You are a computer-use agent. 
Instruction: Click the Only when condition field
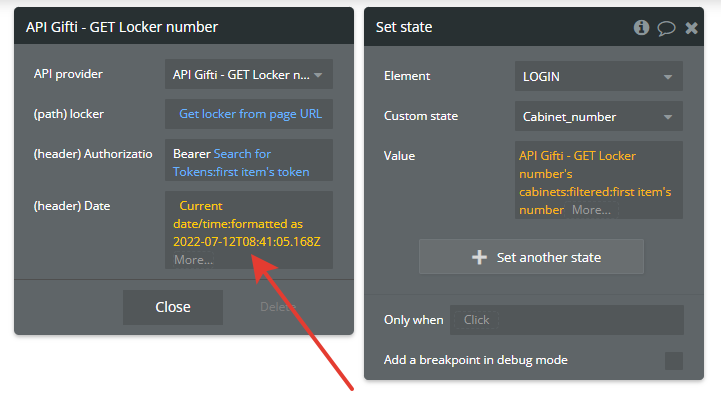coord(566,320)
